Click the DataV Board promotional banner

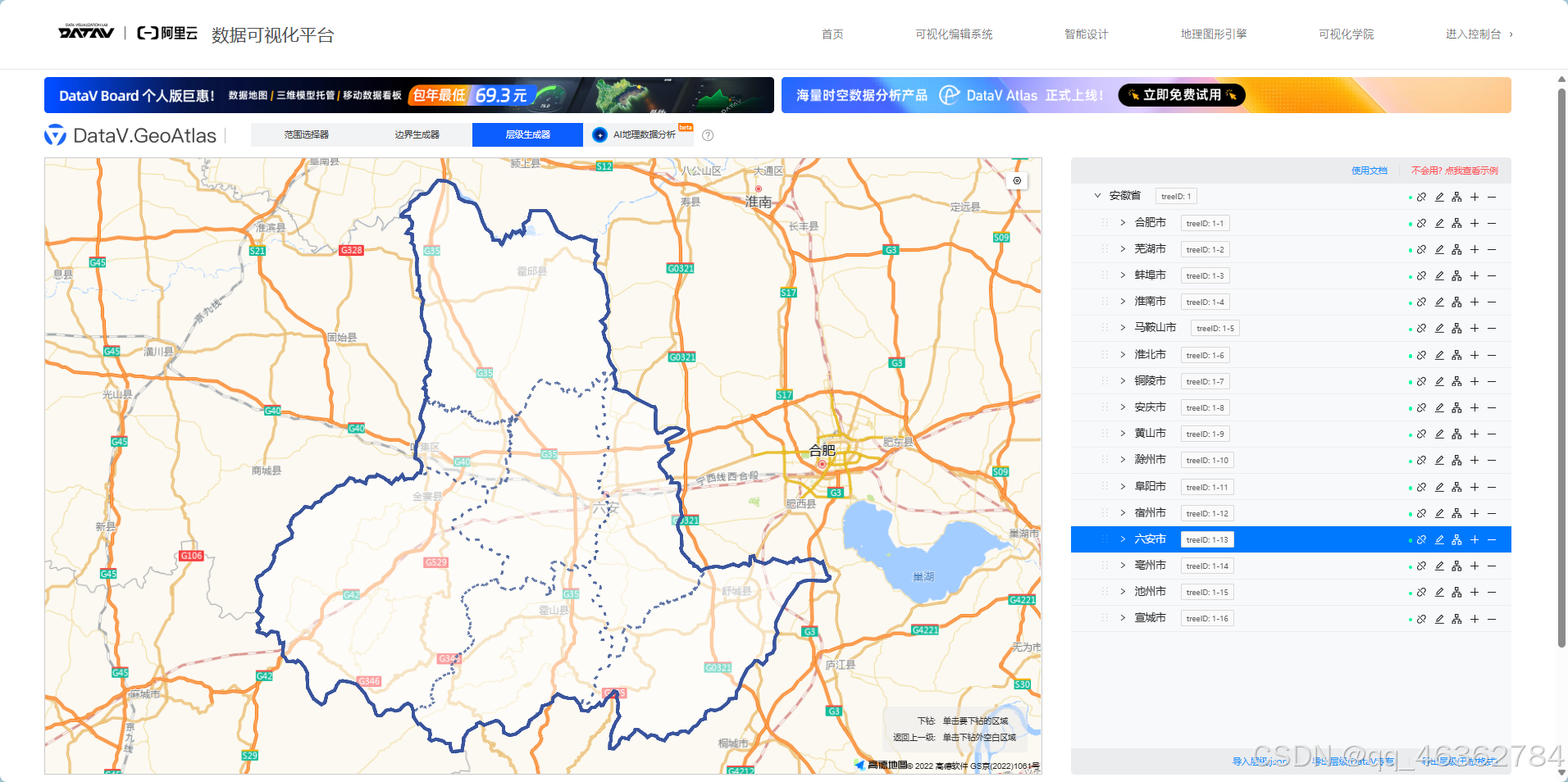pyautogui.click(x=408, y=95)
